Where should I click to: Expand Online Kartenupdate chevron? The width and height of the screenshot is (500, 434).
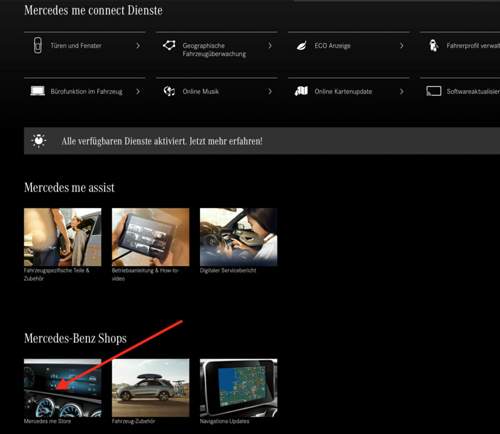402,91
